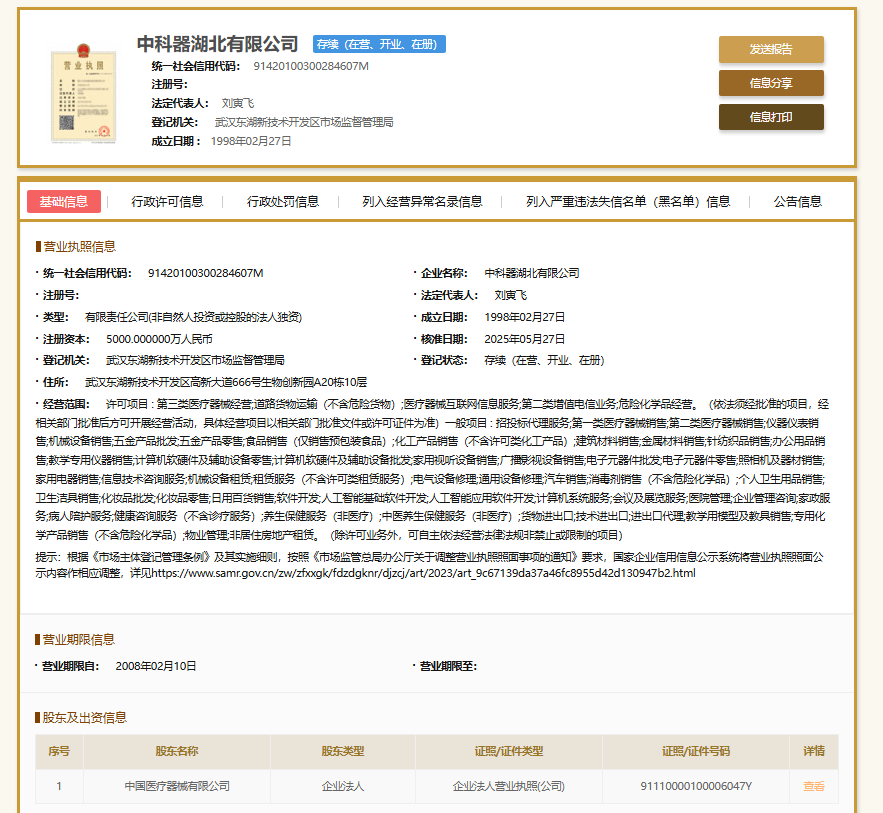Click approval date 2025年05月27日
883x813 pixels.
pos(525,339)
